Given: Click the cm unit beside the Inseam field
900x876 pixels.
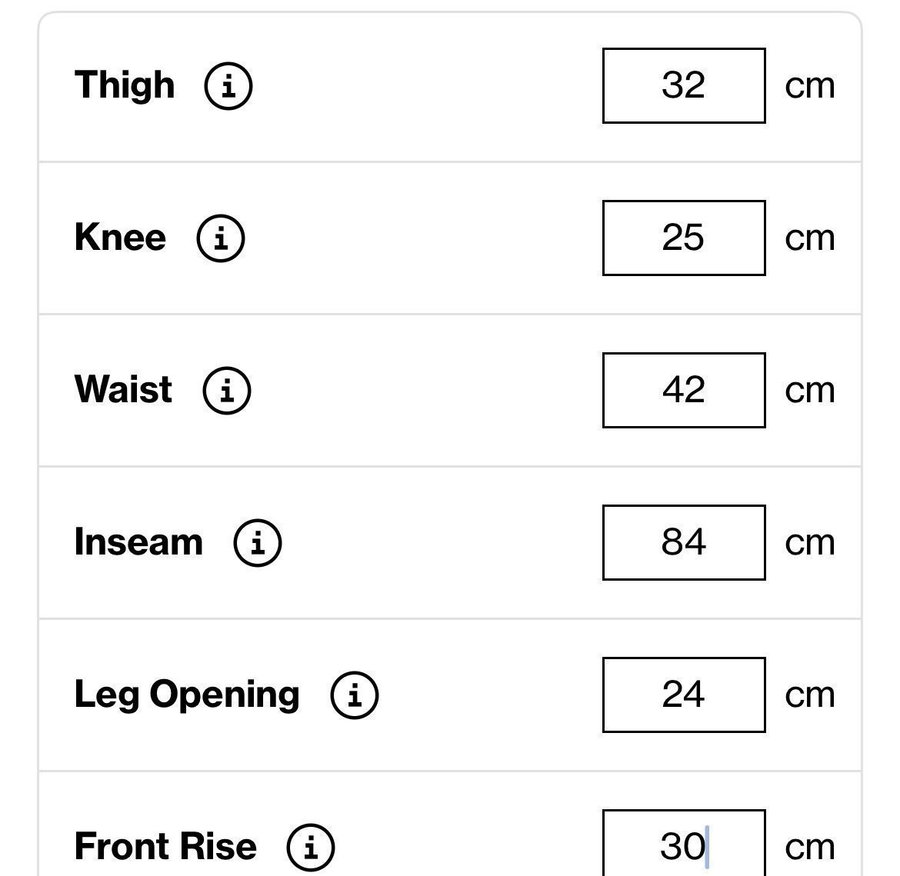Looking at the screenshot, I should [810, 543].
